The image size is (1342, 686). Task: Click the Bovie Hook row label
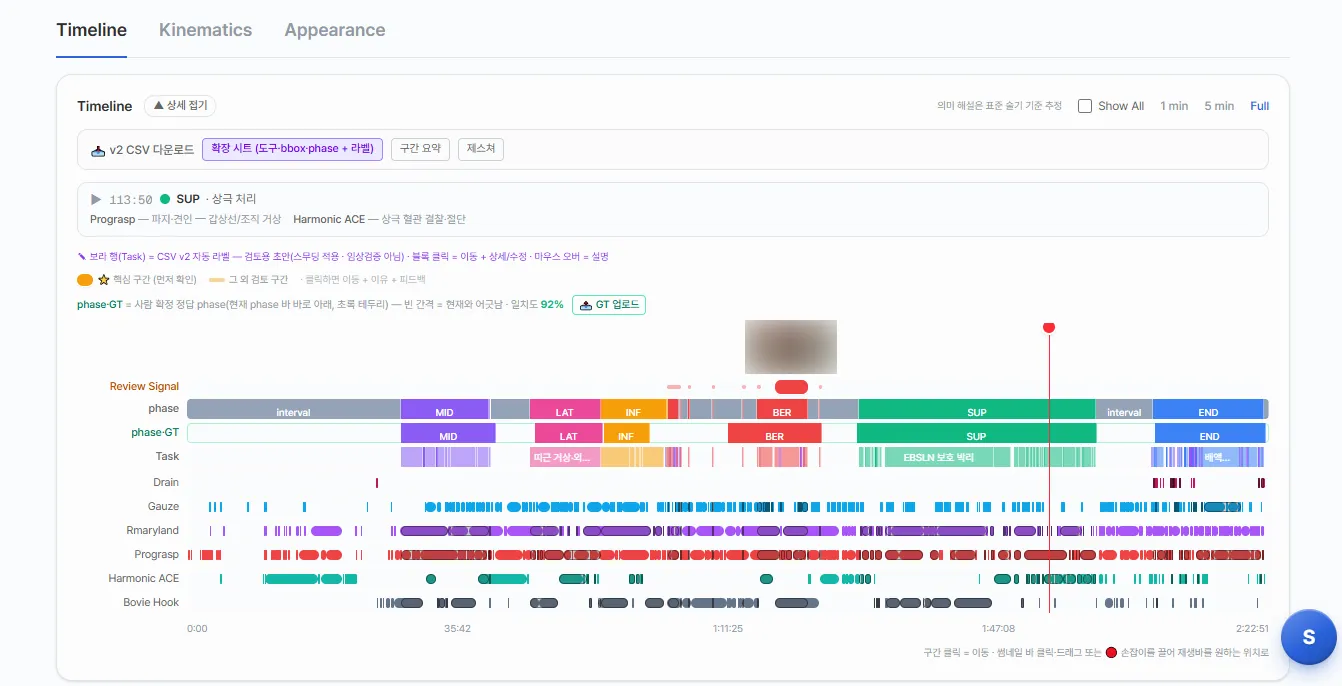151,602
